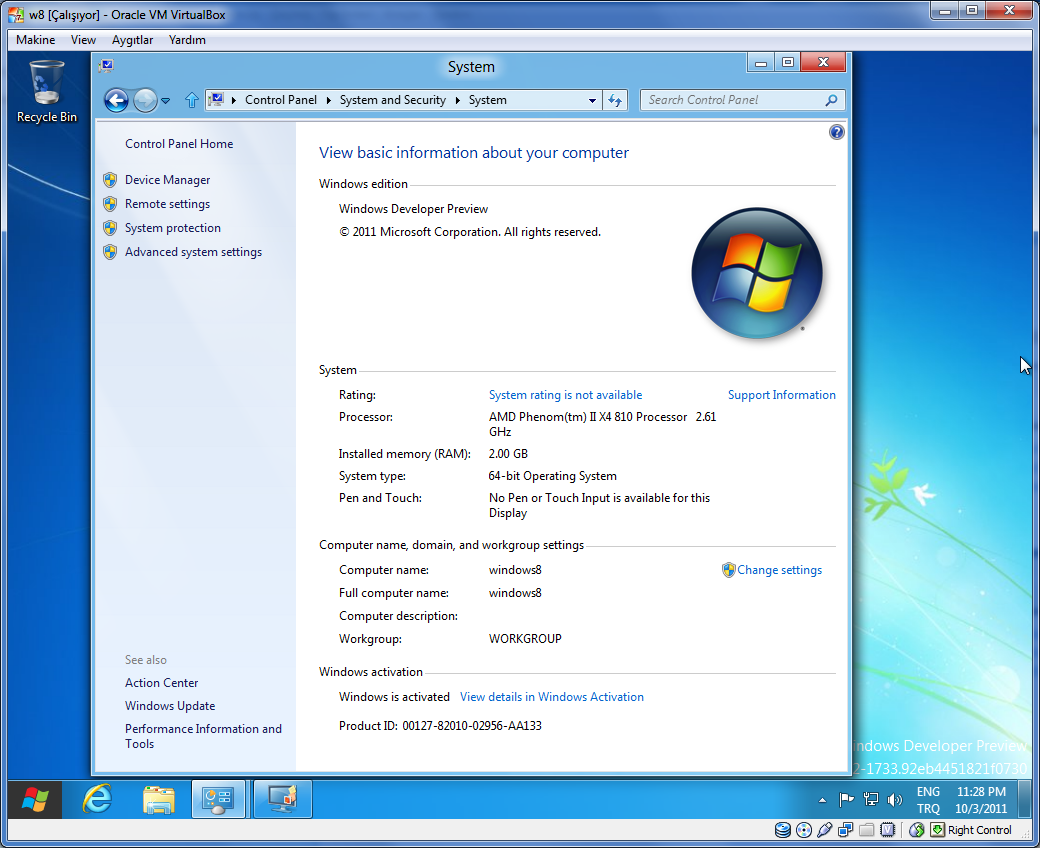Open the VirtualBox hard disks status icon

pyautogui.click(x=783, y=830)
